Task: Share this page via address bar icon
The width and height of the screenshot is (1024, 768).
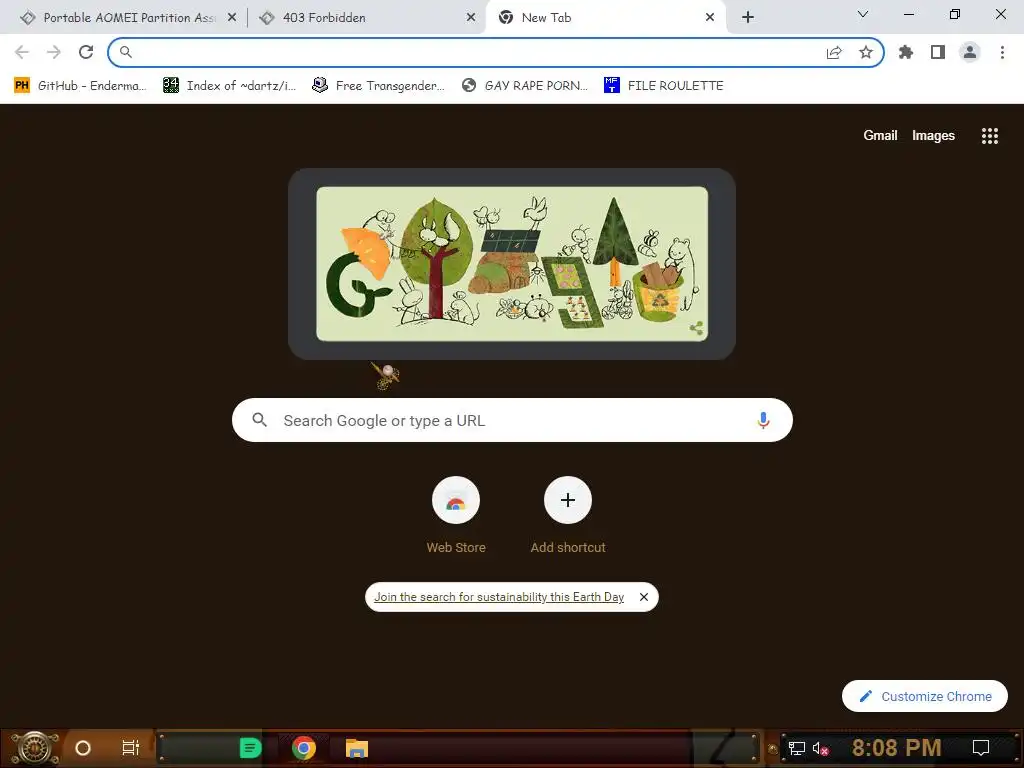Action: [x=834, y=52]
